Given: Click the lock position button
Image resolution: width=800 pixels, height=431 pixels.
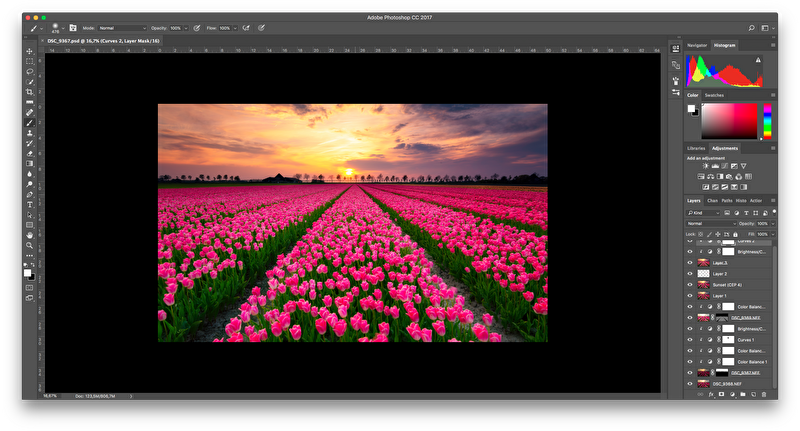Looking at the screenshot, I should coord(717,234).
